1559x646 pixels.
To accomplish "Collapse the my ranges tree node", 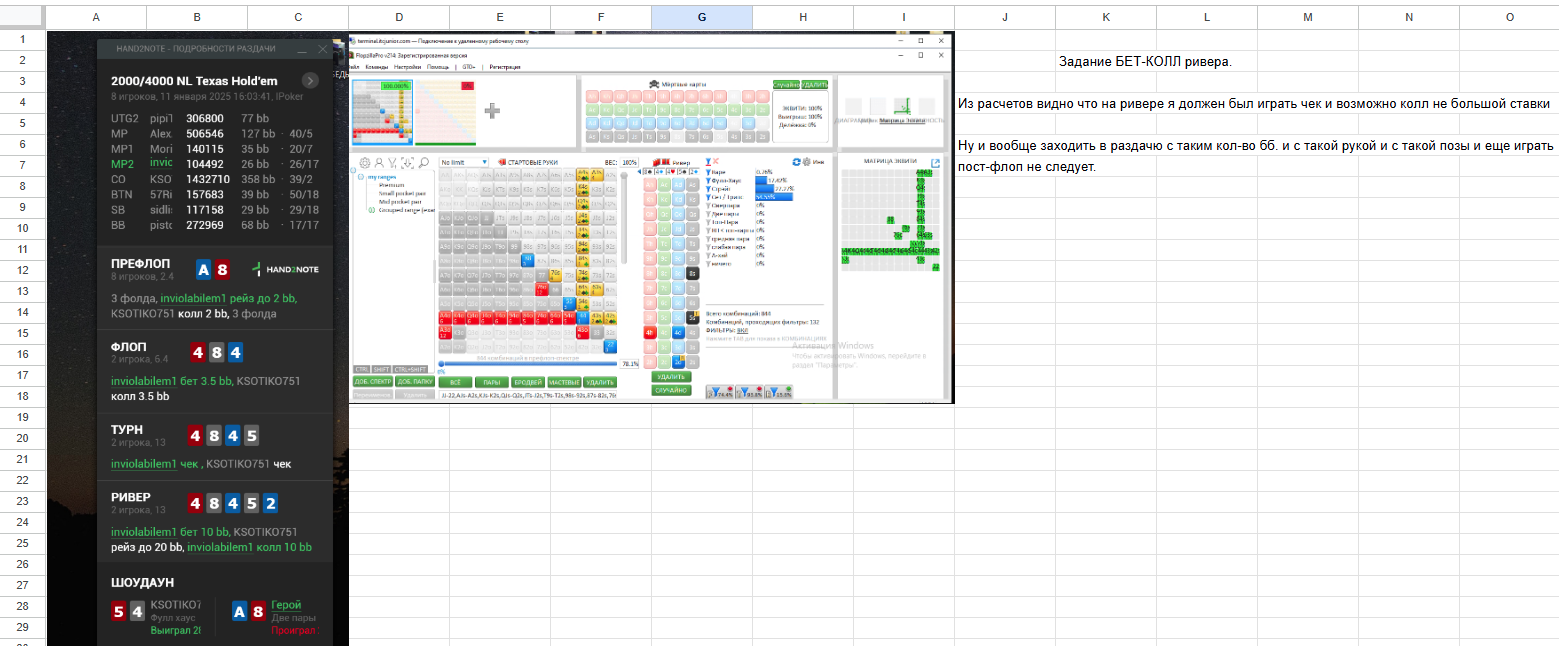I will tap(360, 177).
